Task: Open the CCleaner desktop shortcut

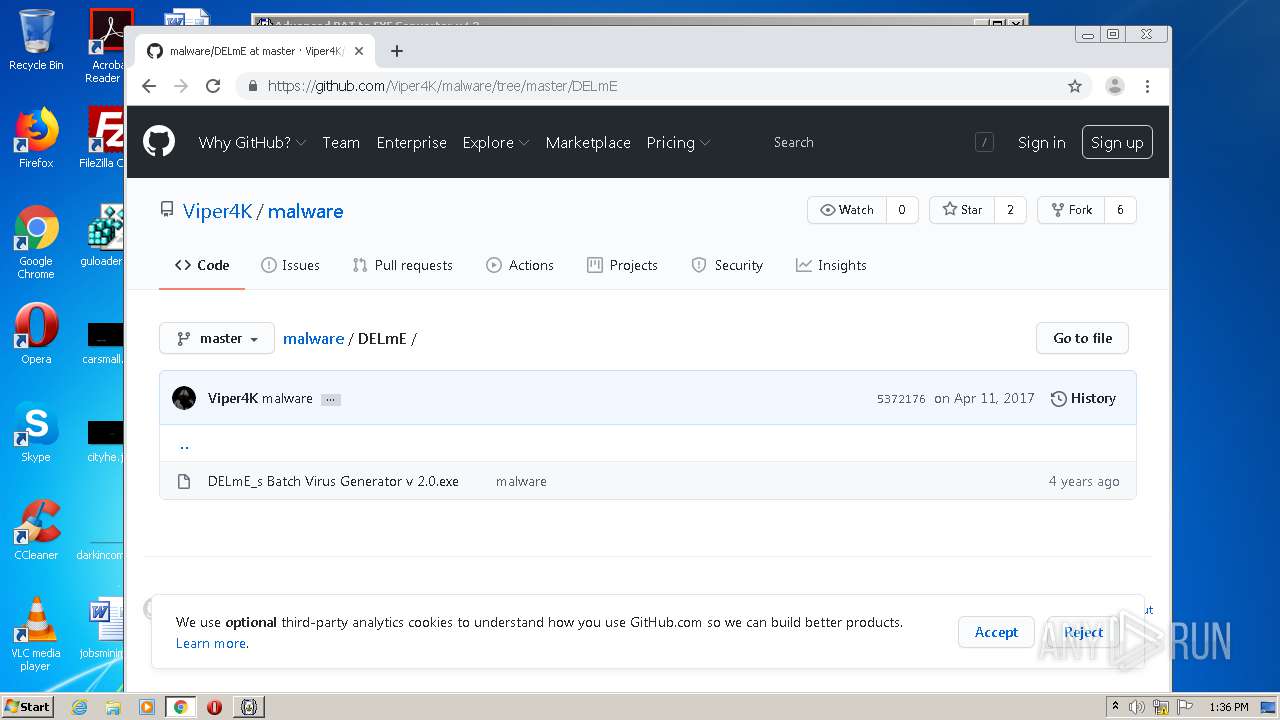Action: tap(36, 530)
